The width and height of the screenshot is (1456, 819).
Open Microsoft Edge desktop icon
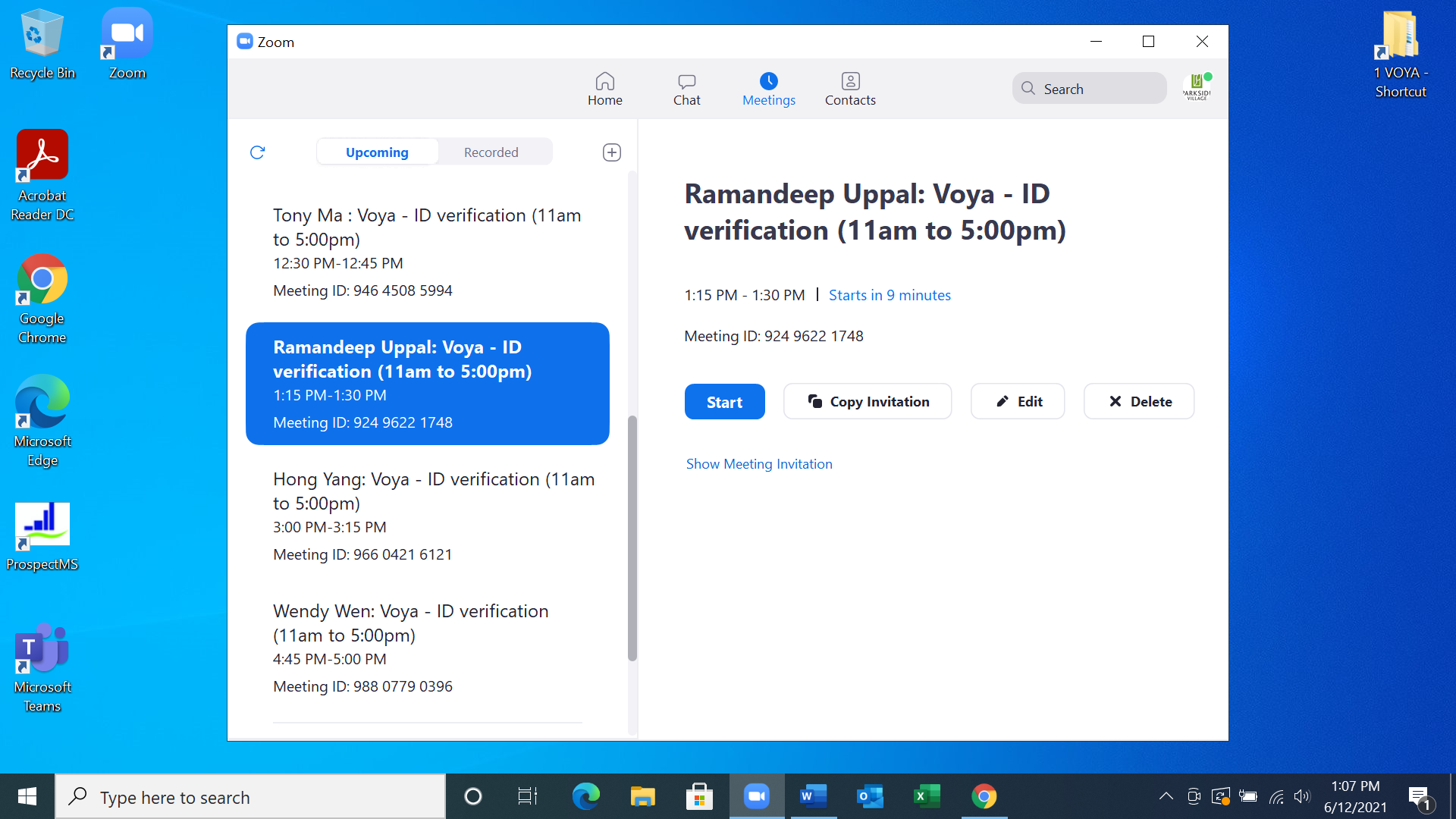tap(42, 422)
